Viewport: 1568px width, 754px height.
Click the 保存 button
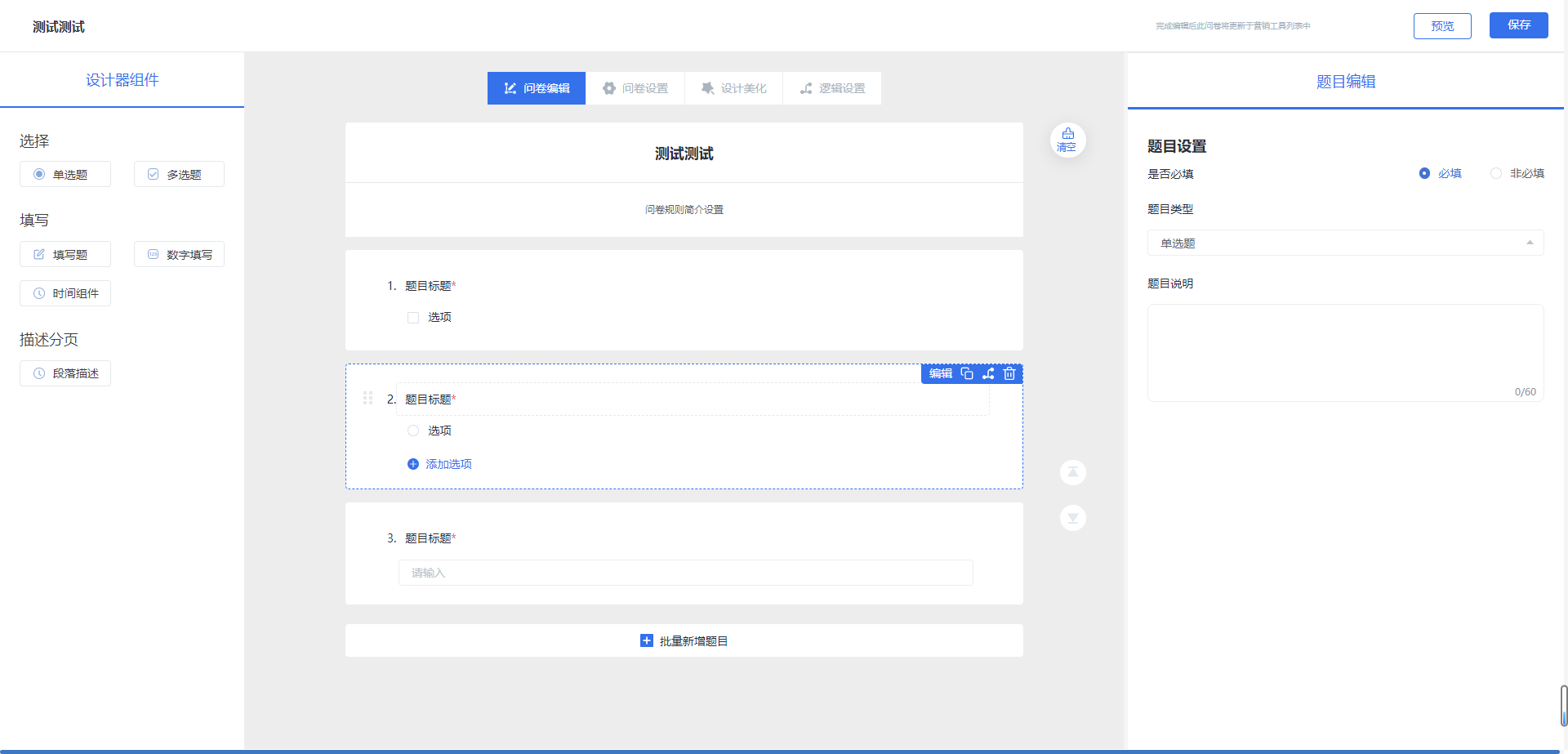[x=1519, y=25]
